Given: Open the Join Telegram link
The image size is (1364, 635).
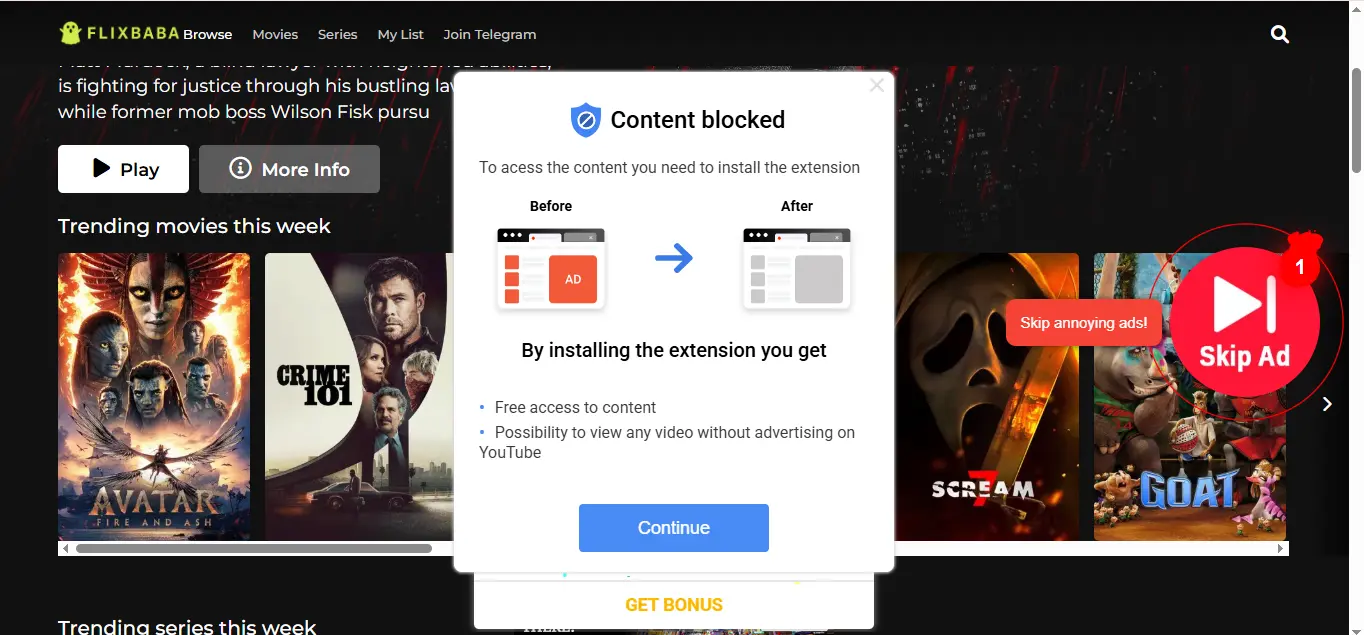Looking at the screenshot, I should [490, 34].
